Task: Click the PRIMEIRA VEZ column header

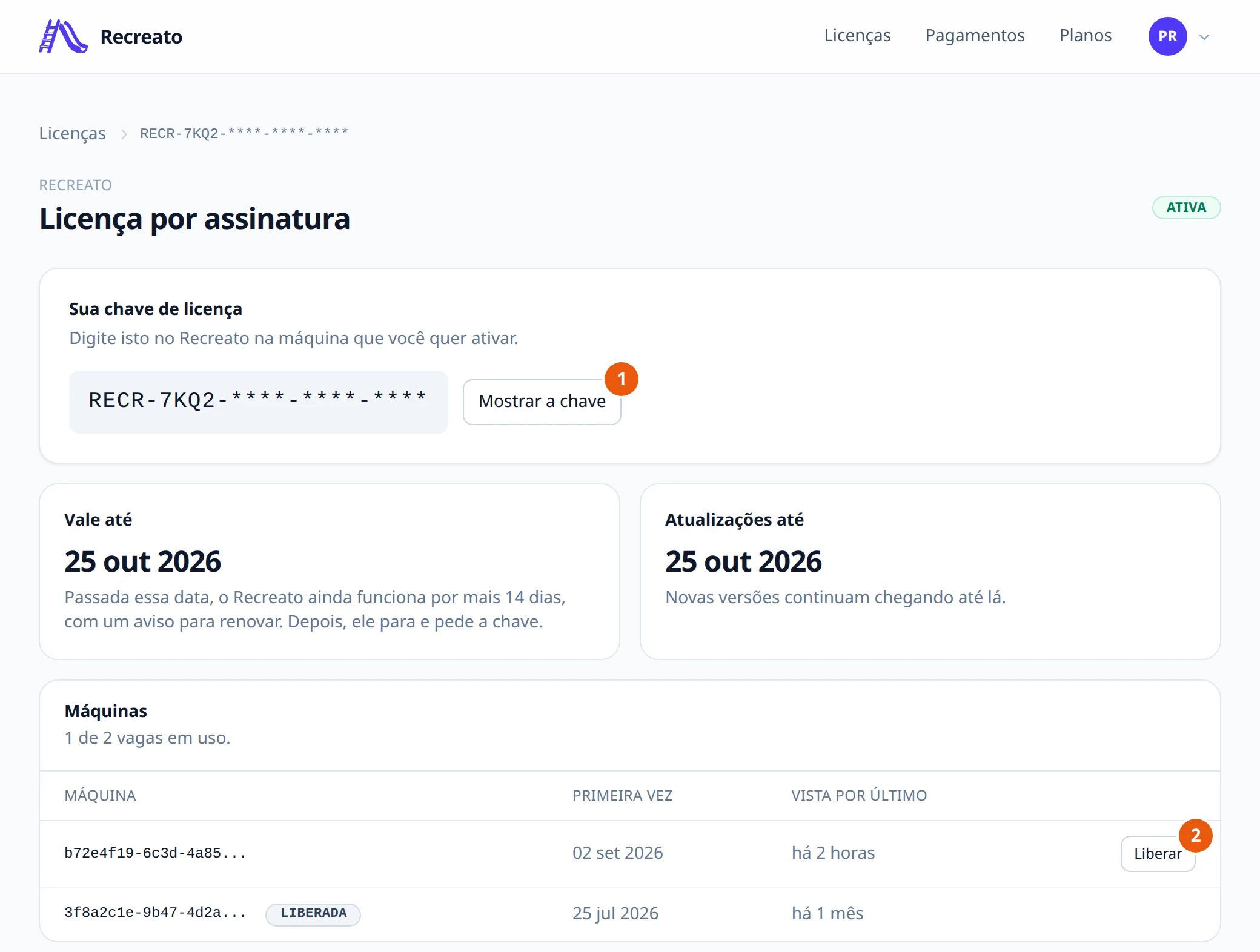Action: pos(622,795)
